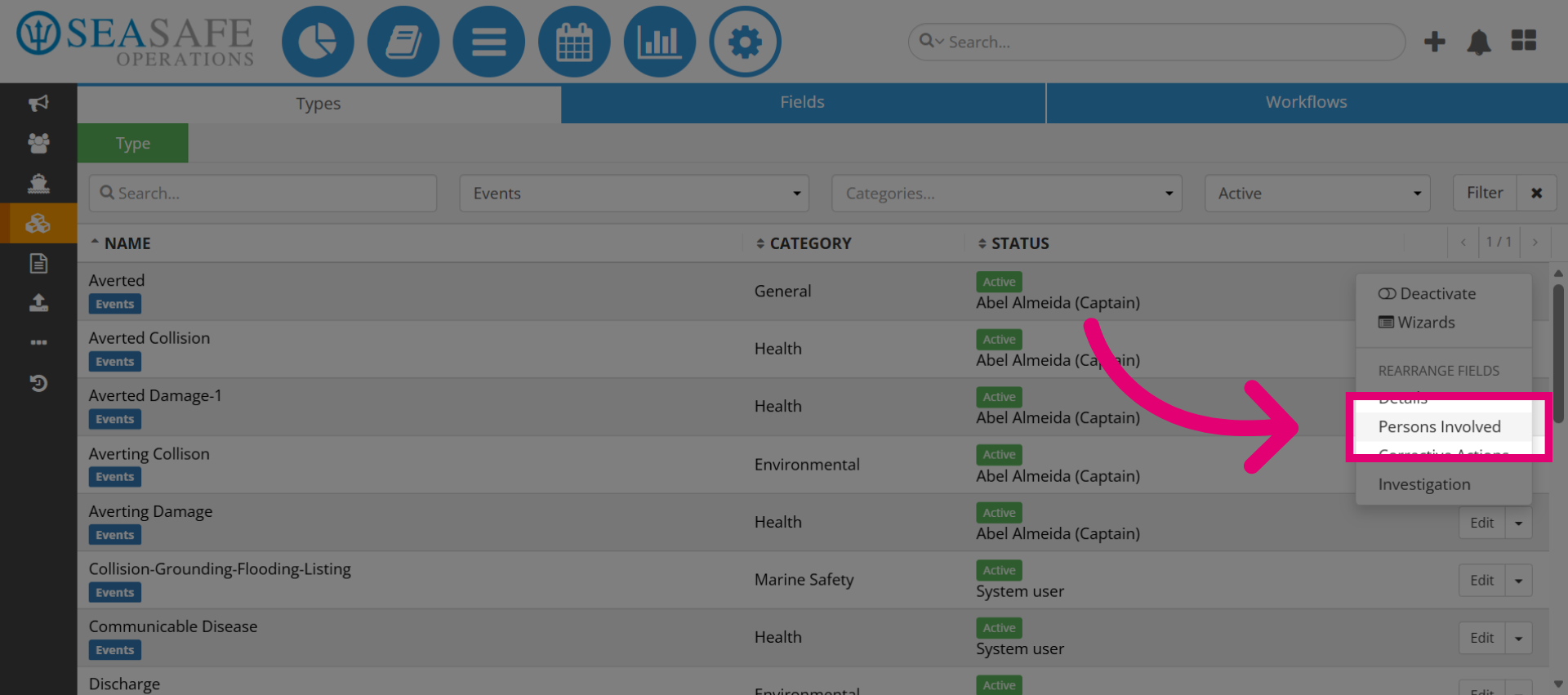This screenshot has height=695, width=1568.
Task: Click the megaphone announcements sidebar icon
Action: [38, 103]
